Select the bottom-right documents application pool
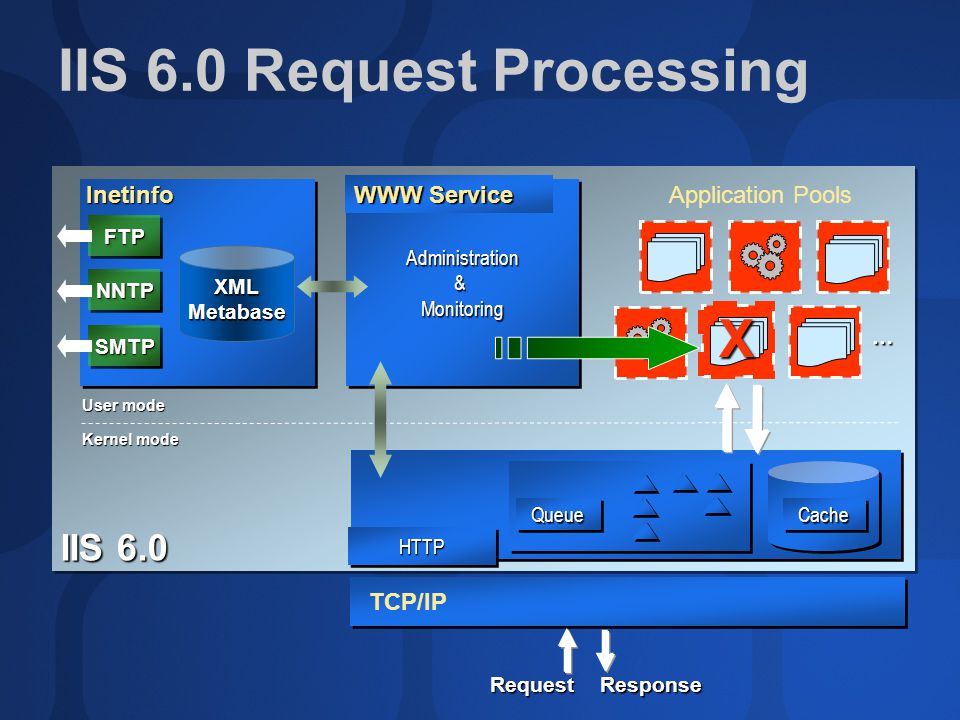This screenshot has height=720, width=960. click(825, 342)
